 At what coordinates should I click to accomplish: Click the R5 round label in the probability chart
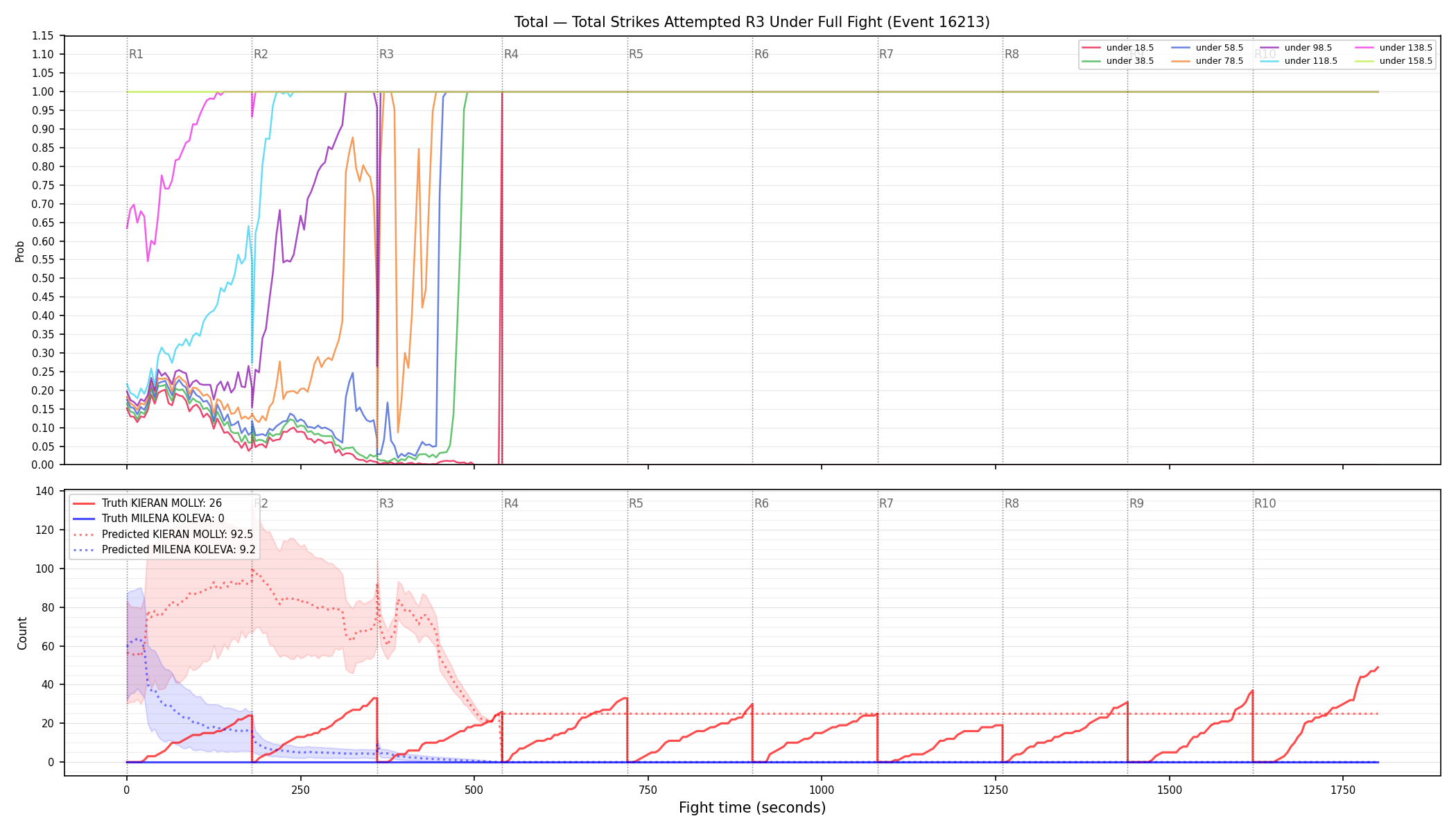pos(636,54)
